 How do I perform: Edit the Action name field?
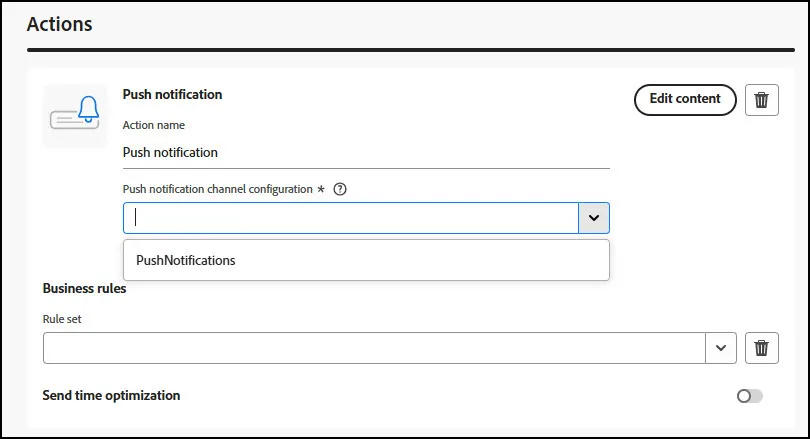click(366, 153)
